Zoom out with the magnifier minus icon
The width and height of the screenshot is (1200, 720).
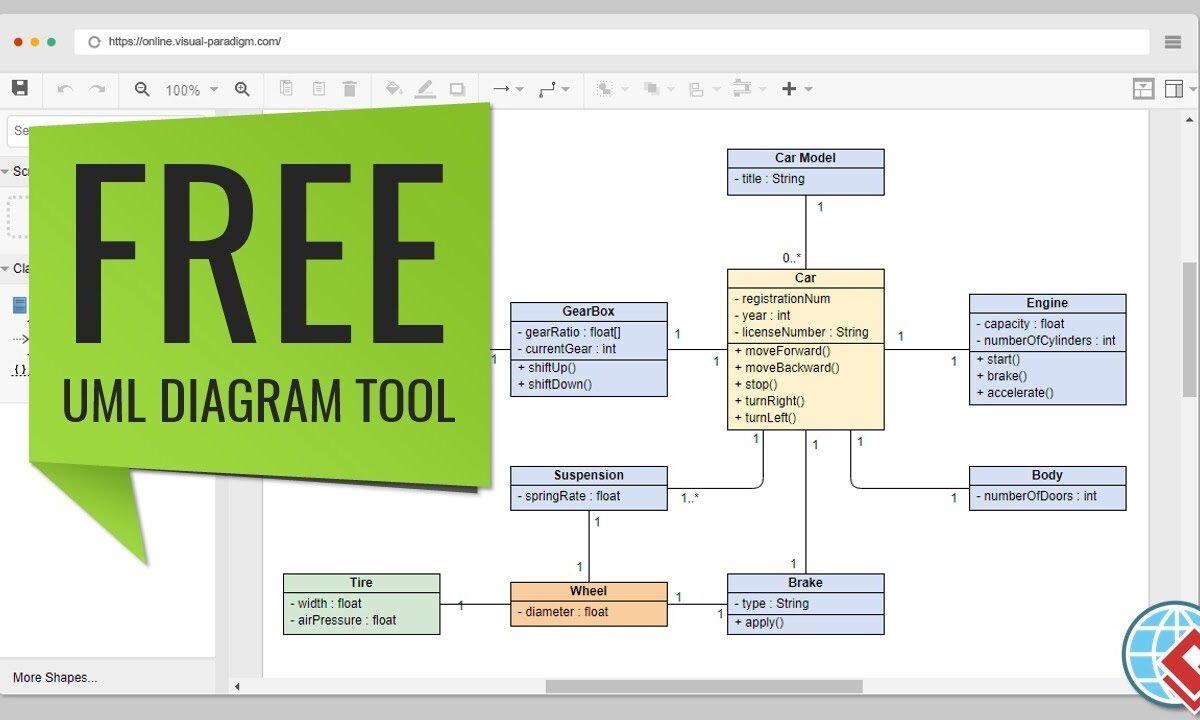[x=142, y=89]
